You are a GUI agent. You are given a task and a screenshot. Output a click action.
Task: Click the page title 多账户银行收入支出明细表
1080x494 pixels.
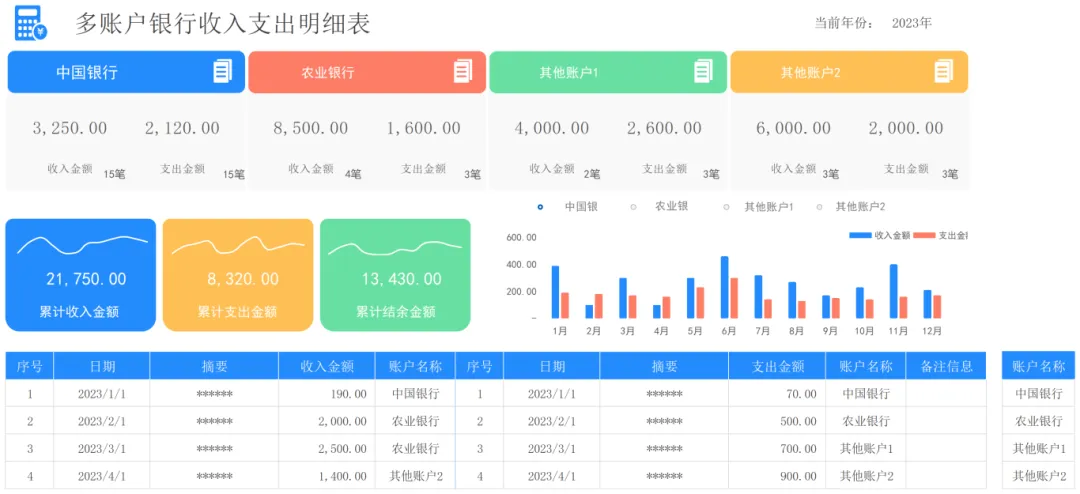[222, 24]
